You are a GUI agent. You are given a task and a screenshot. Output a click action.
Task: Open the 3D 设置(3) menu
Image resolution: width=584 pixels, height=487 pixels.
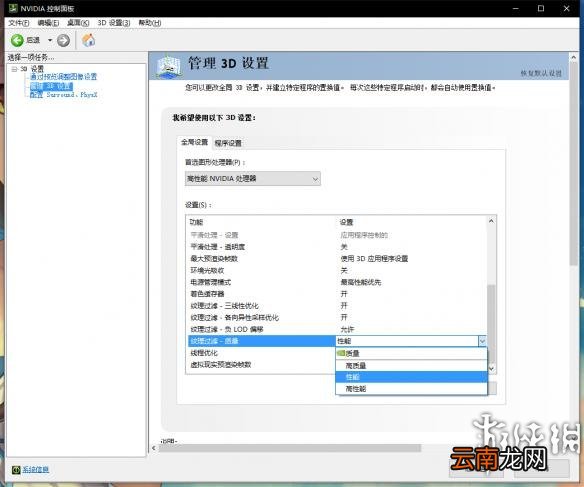pos(114,23)
